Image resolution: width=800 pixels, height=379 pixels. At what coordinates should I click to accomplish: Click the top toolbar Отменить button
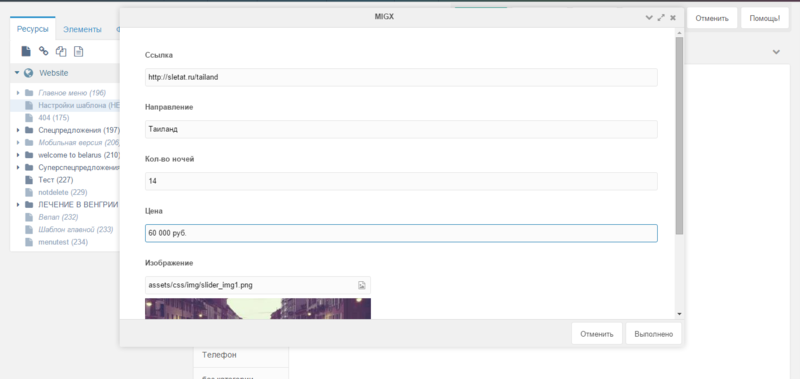point(711,18)
